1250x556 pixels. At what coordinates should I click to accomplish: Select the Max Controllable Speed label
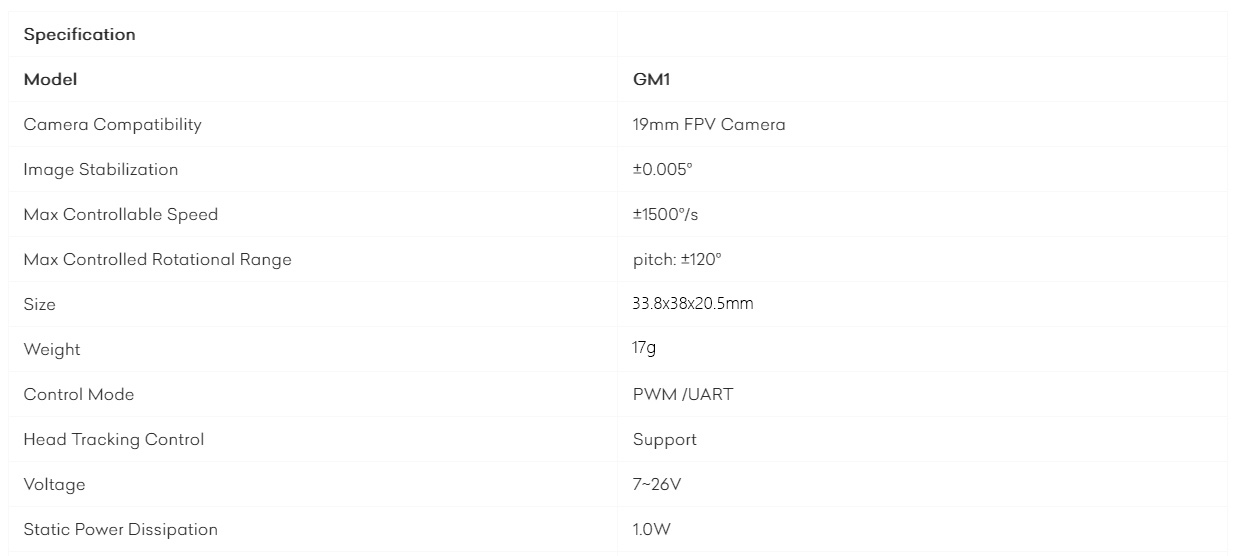[121, 214]
